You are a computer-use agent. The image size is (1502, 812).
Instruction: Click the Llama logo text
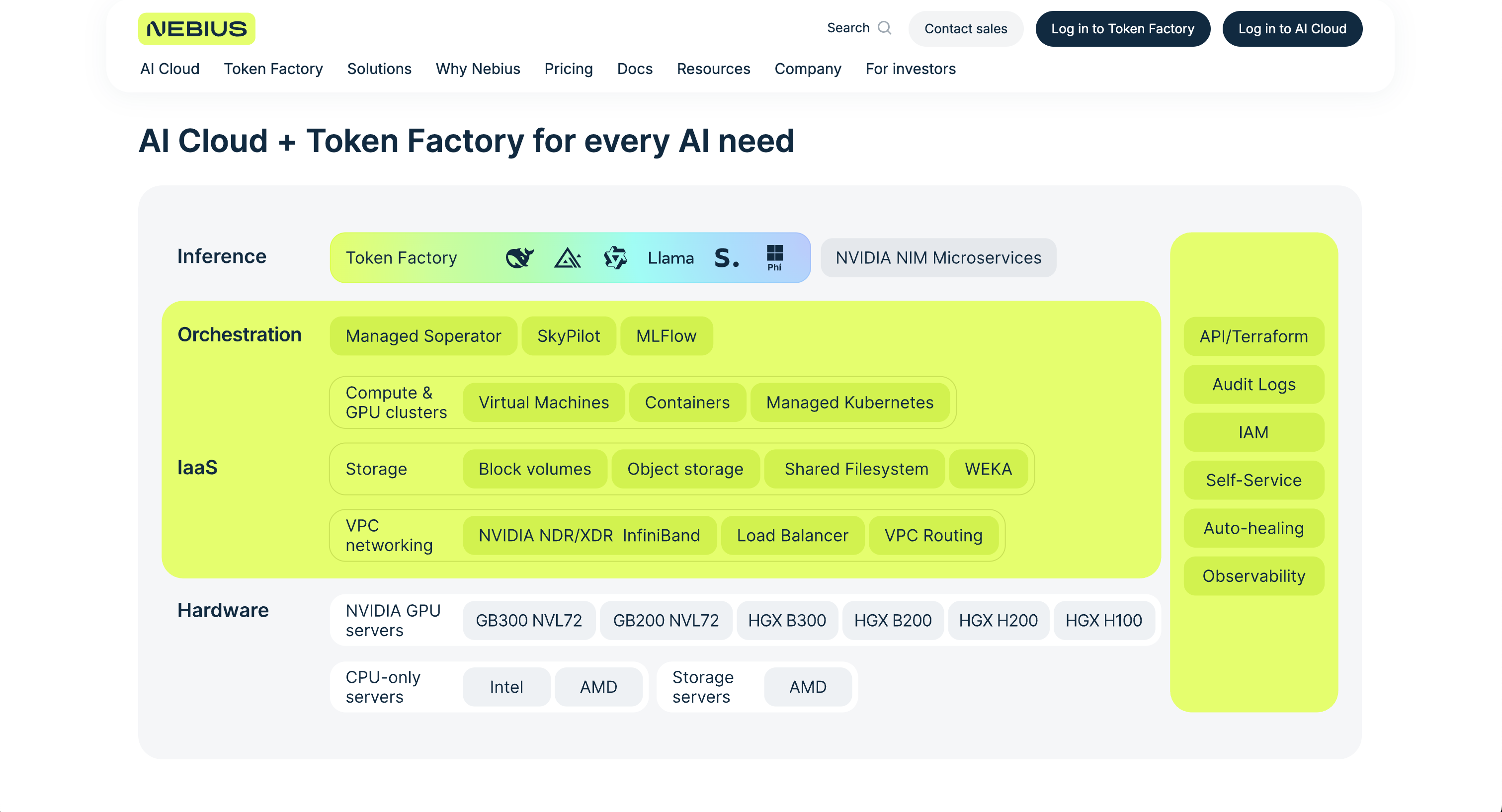(670, 257)
